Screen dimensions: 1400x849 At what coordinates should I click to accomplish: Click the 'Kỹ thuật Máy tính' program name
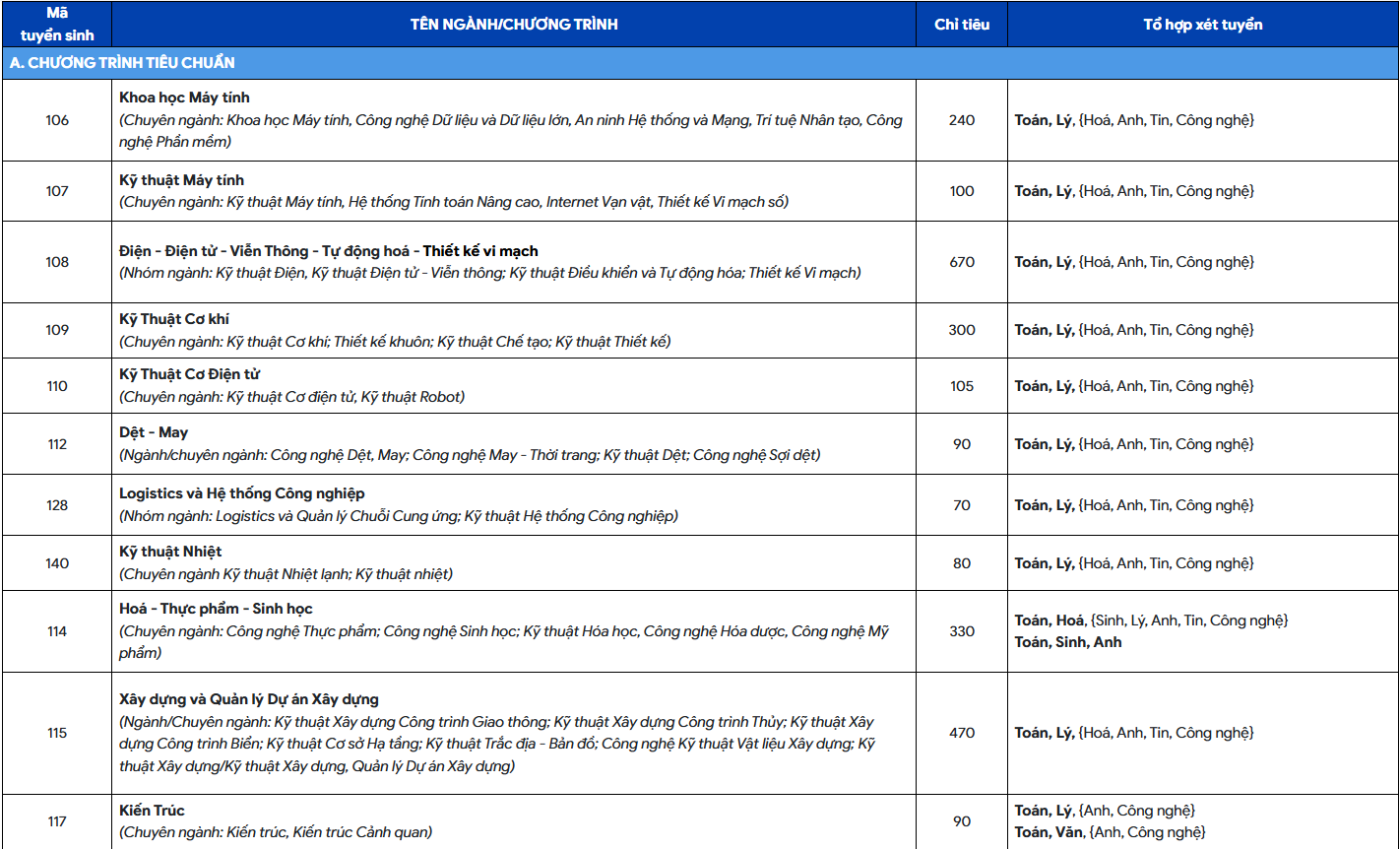tap(181, 180)
